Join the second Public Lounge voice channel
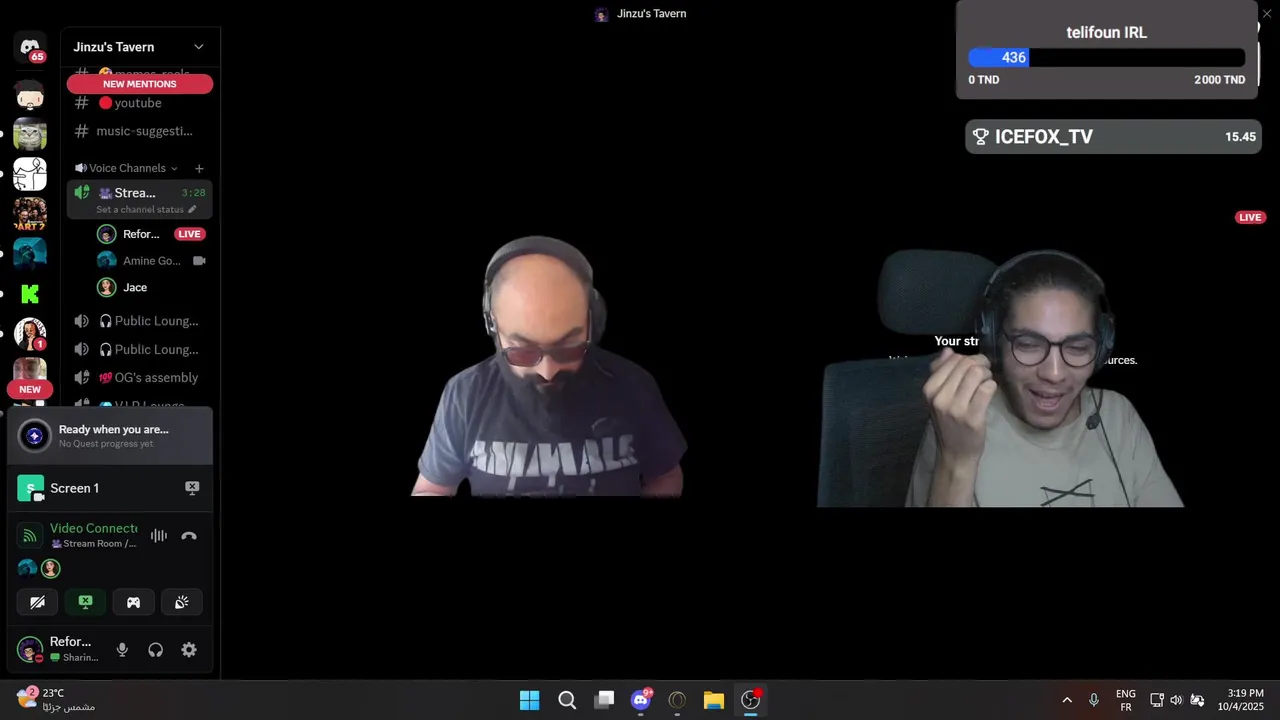1280x720 pixels. (140, 349)
